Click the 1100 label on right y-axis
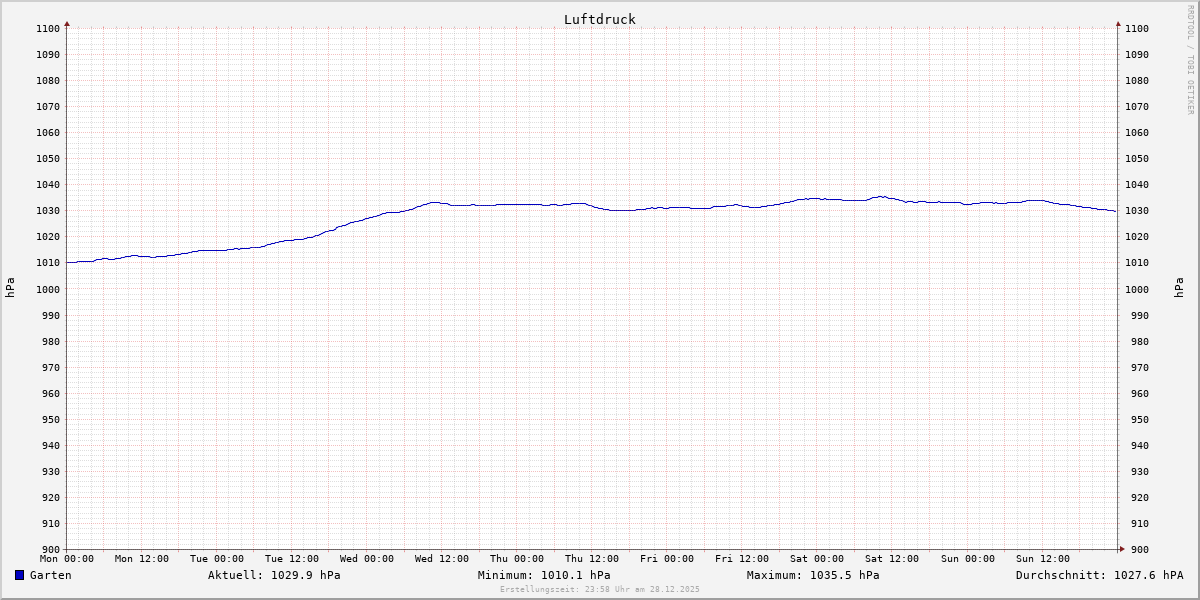The height and width of the screenshot is (600, 1200). (x=1136, y=29)
